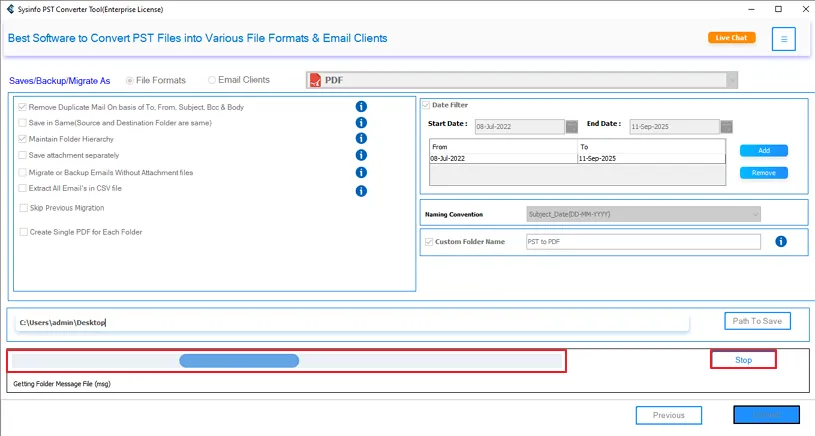Viewport: 815px width, 436px height.
Task: Expand the PDF file format dropdown
Action: pyautogui.click(x=732, y=80)
